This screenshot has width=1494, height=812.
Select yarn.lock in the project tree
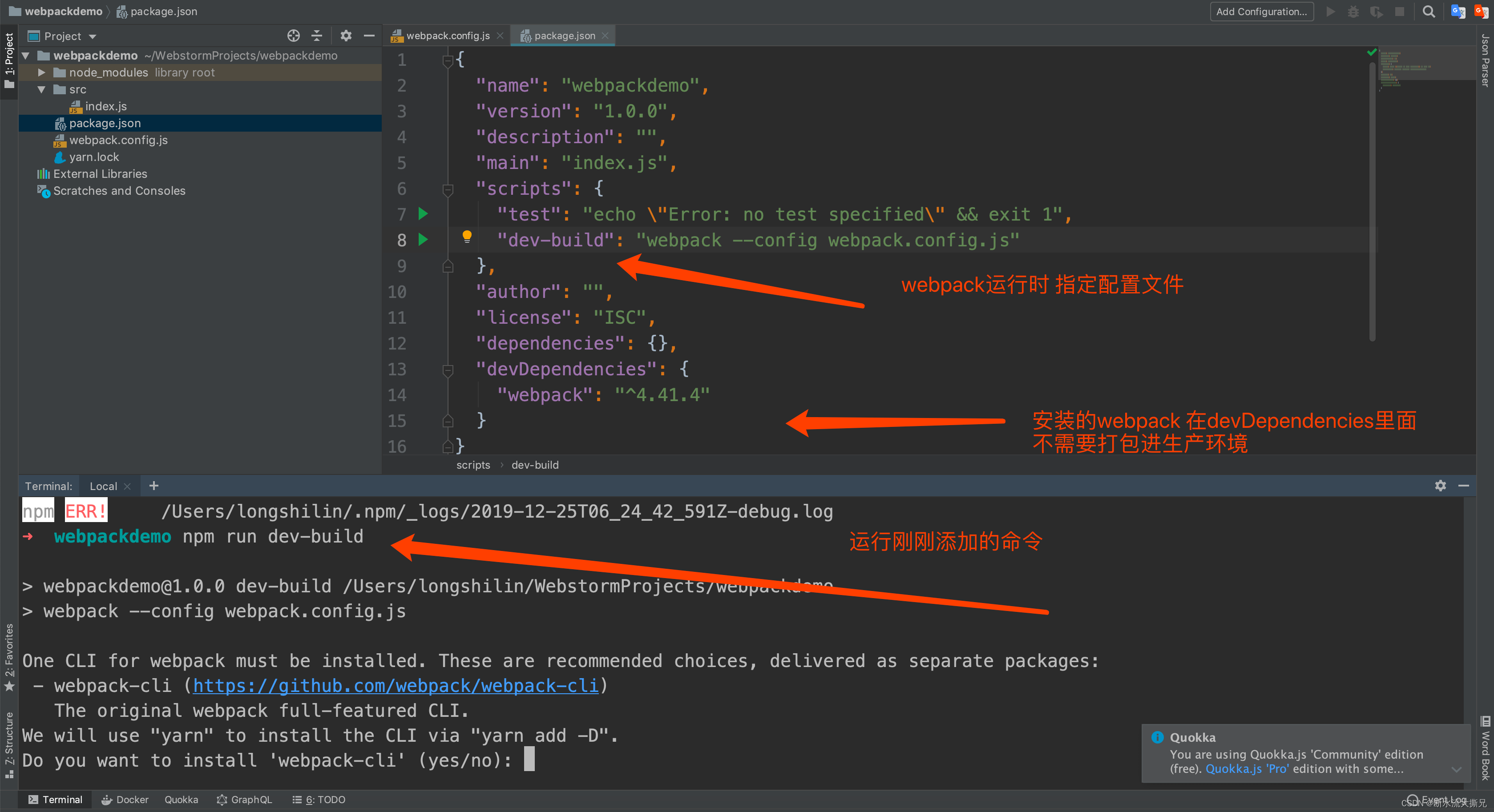click(x=94, y=157)
